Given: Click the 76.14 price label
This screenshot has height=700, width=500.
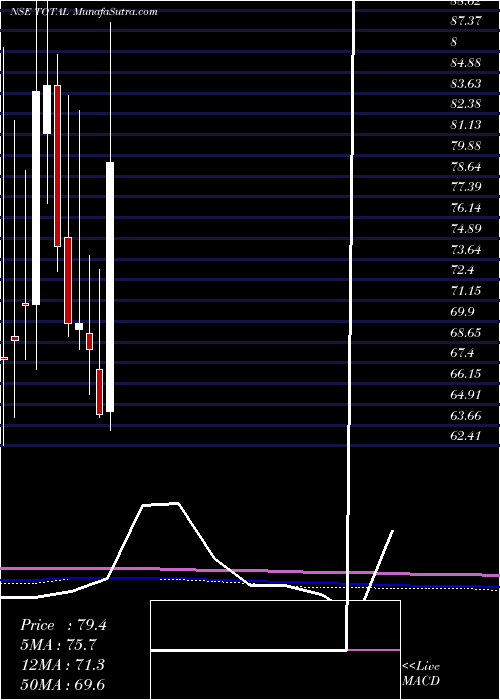Looking at the screenshot, I should [x=466, y=208].
